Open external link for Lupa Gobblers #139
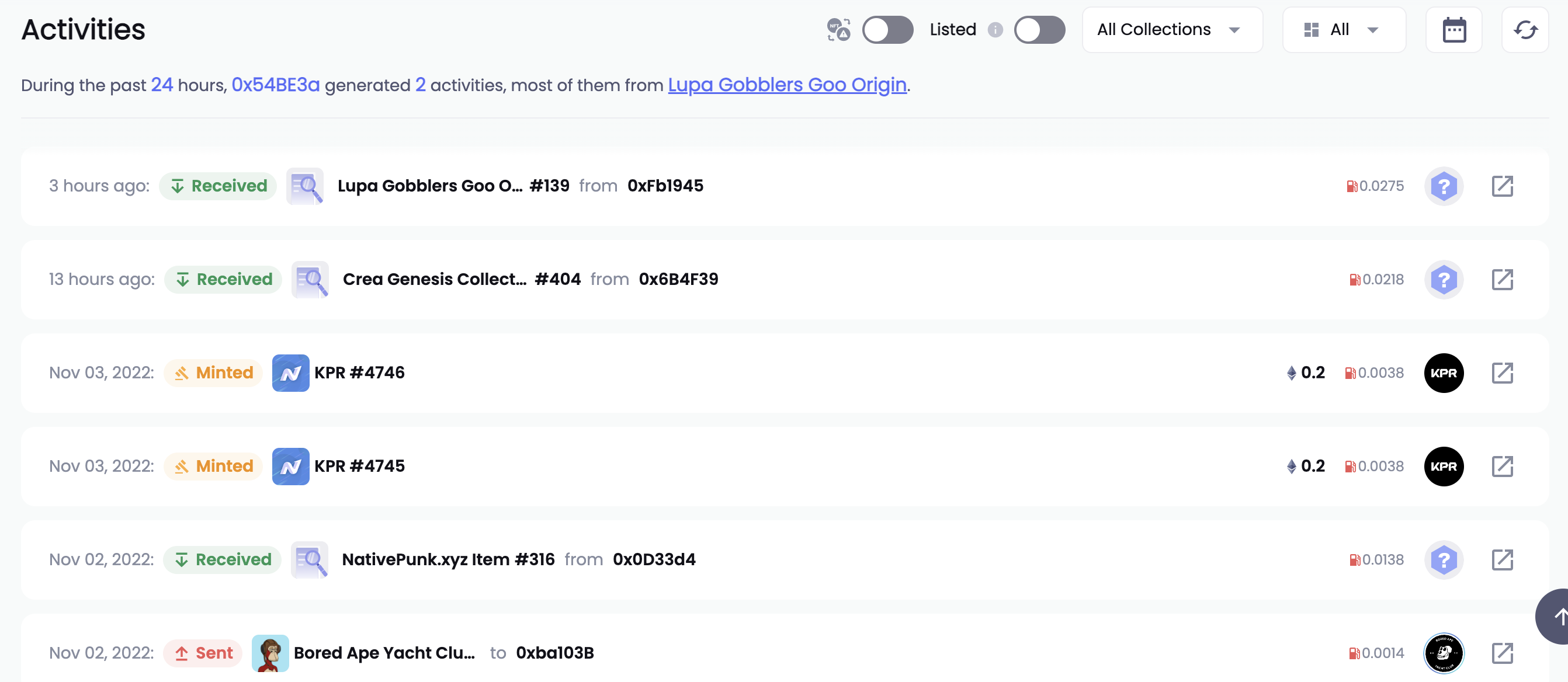The image size is (1568, 682). pyautogui.click(x=1501, y=186)
